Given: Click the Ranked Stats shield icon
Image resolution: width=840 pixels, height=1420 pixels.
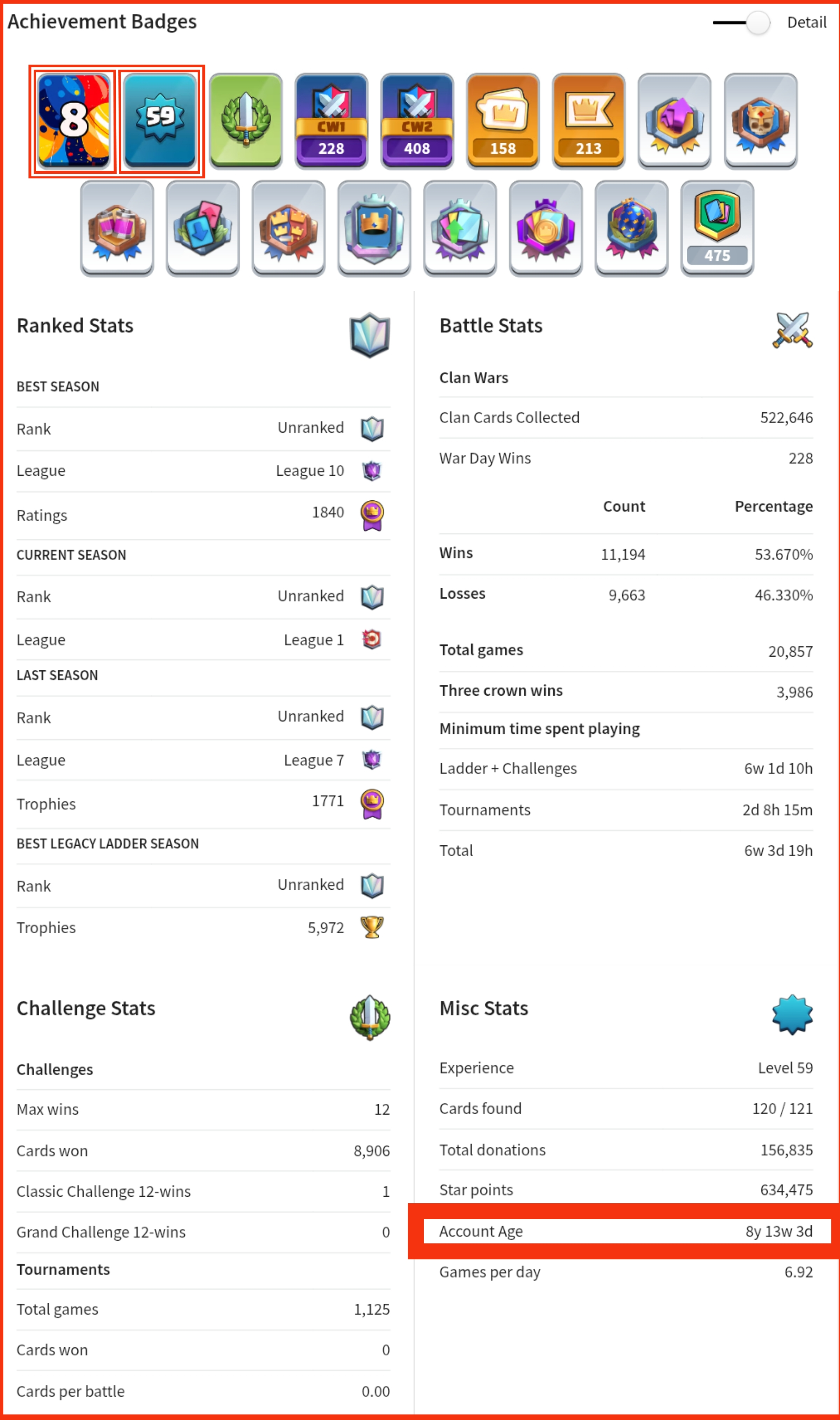Looking at the screenshot, I should click(369, 335).
